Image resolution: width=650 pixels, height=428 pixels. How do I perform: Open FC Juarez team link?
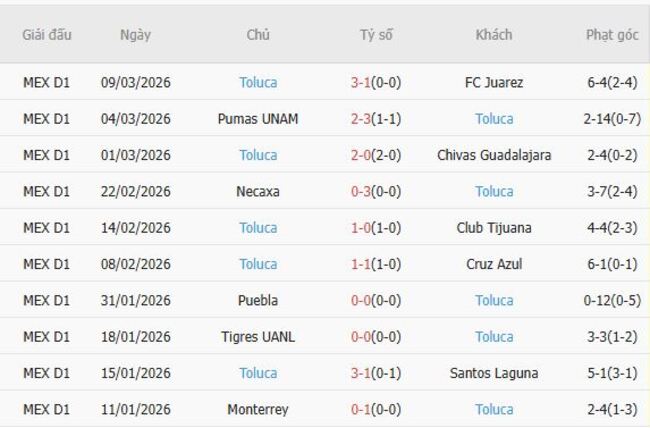tap(494, 83)
